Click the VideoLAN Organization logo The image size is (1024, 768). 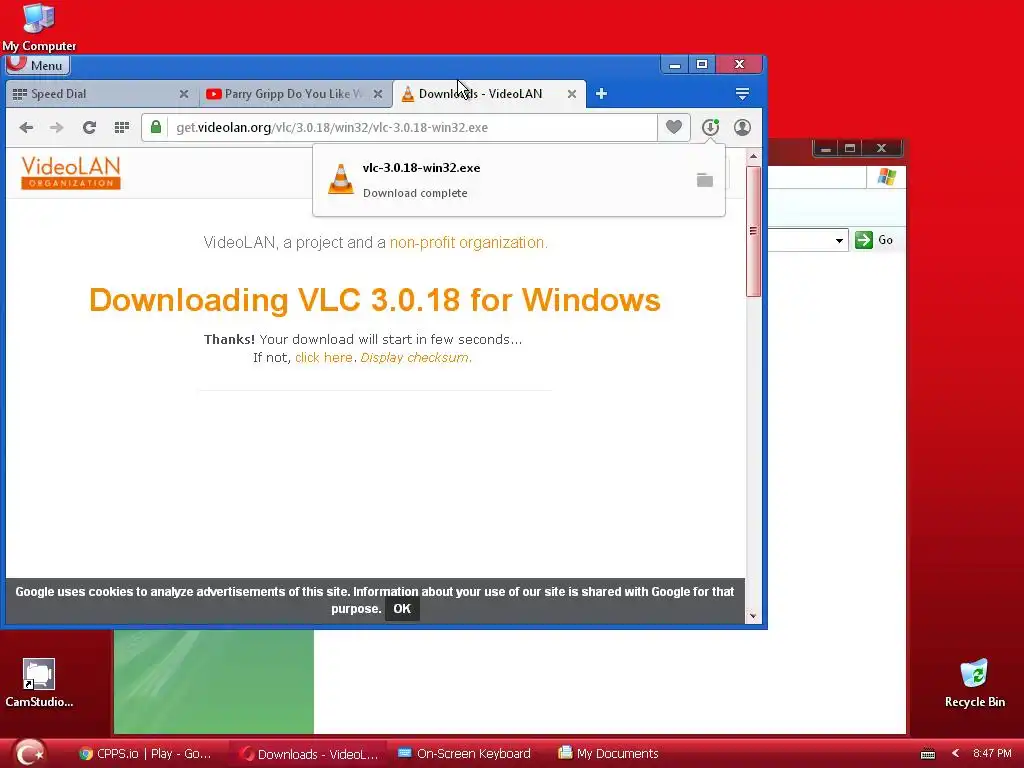[71, 172]
